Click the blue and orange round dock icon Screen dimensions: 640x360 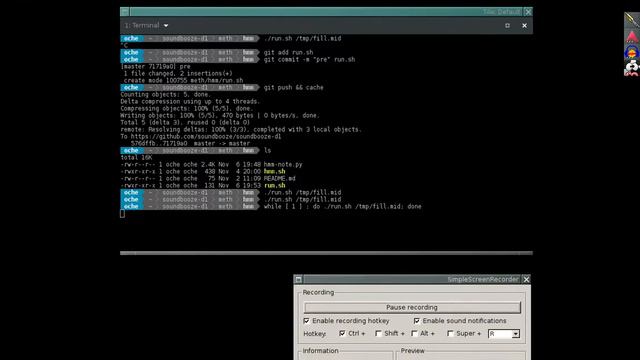click(x=632, y=52)
